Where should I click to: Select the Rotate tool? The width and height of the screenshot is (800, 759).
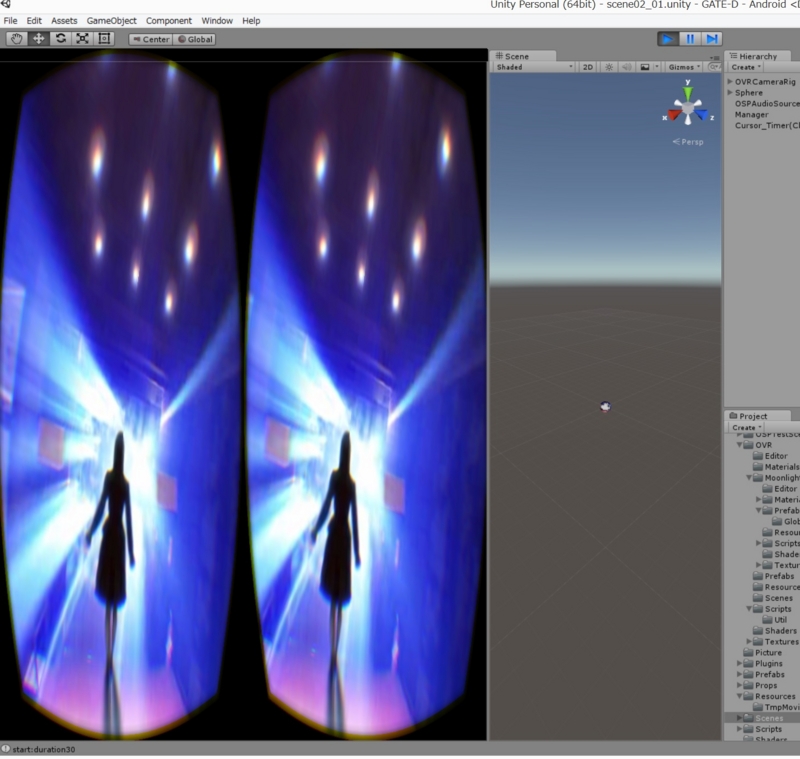coord(61,39)
